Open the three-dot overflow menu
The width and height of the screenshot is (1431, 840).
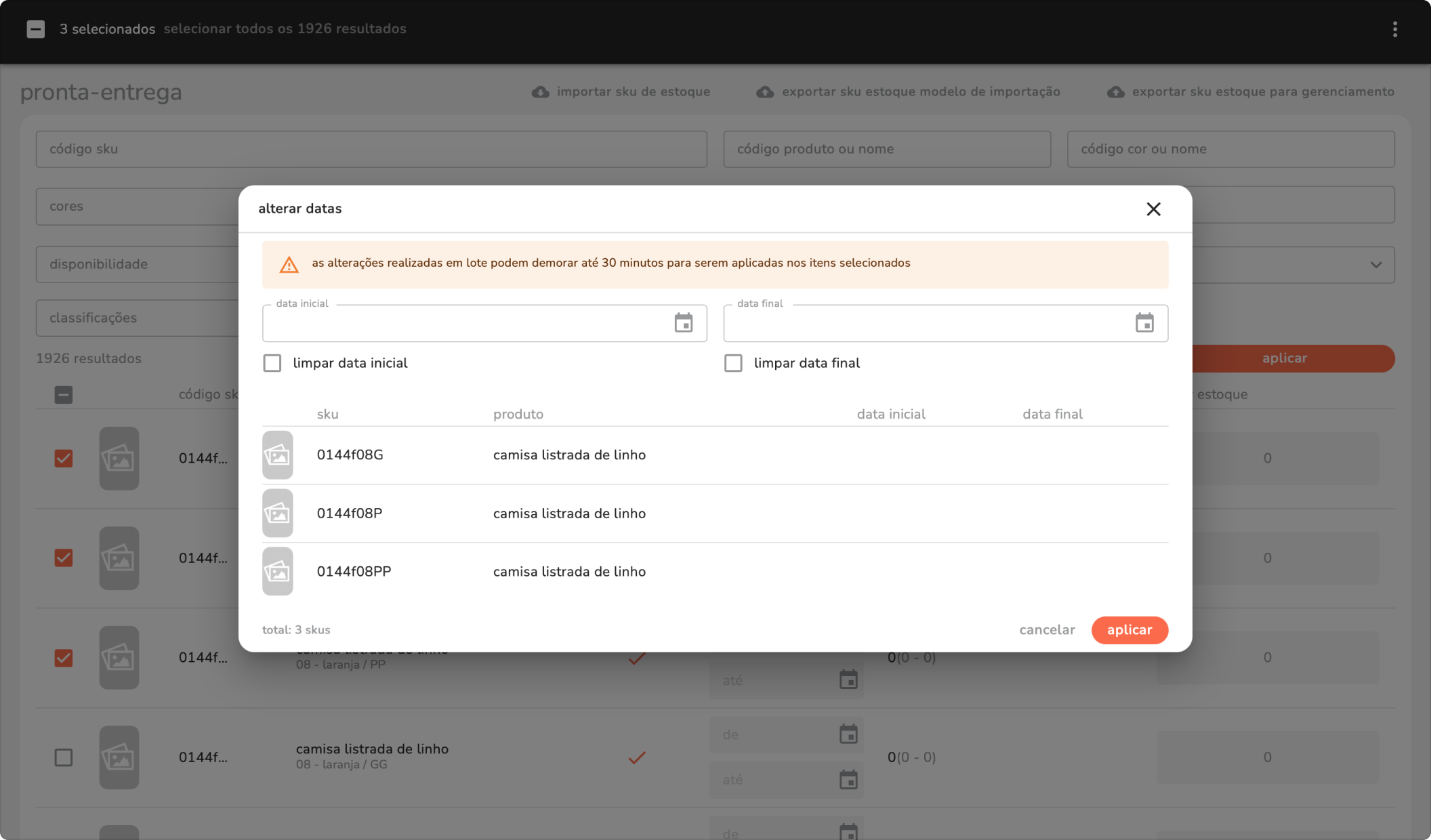coord(1394,29)
